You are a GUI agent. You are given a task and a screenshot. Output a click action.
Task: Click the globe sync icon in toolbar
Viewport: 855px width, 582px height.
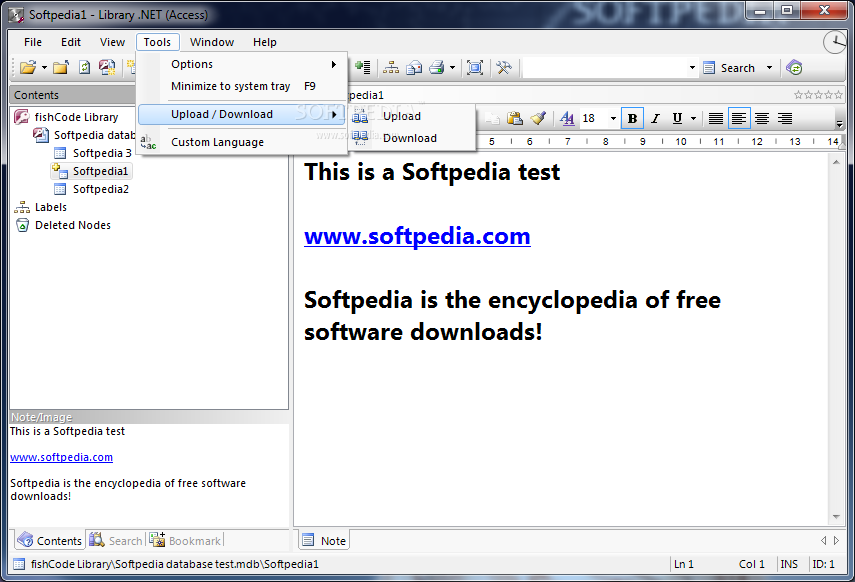click(x=794, y=68)
